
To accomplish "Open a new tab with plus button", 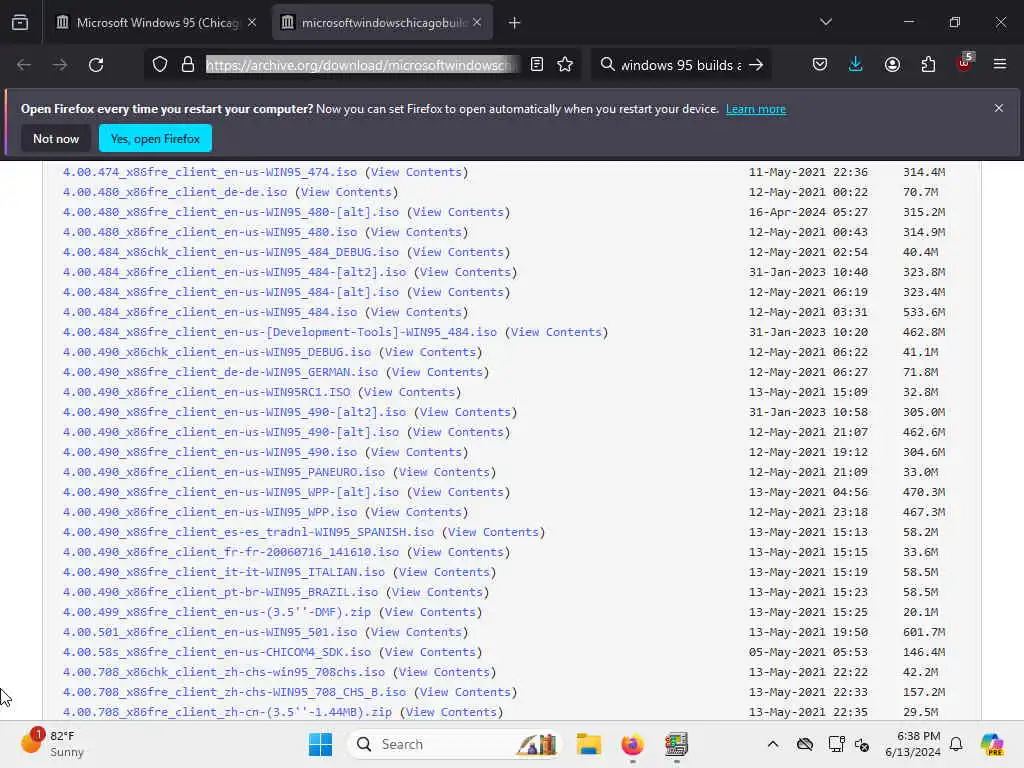I will 515,23.
